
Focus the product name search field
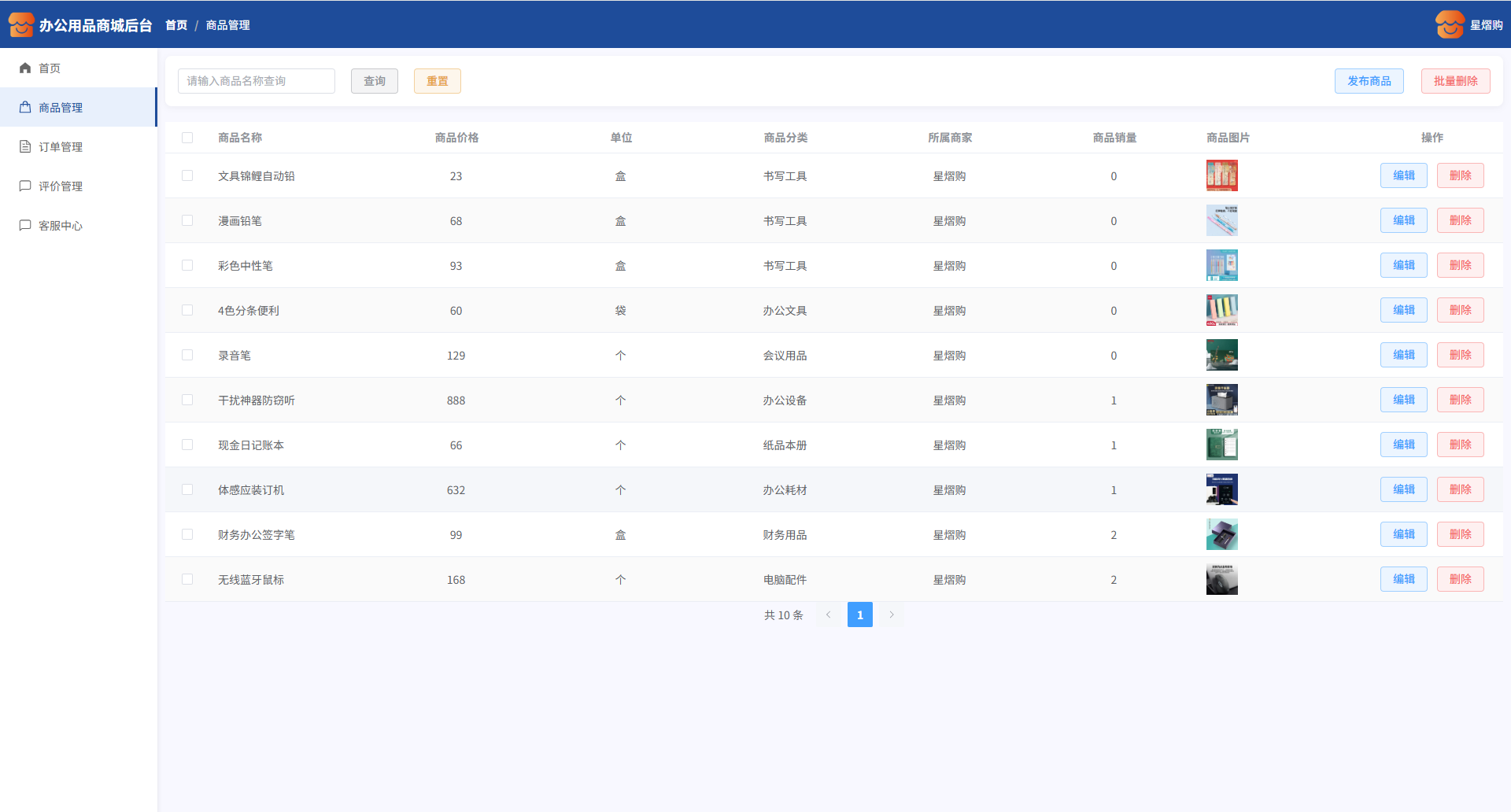(257, 81)
